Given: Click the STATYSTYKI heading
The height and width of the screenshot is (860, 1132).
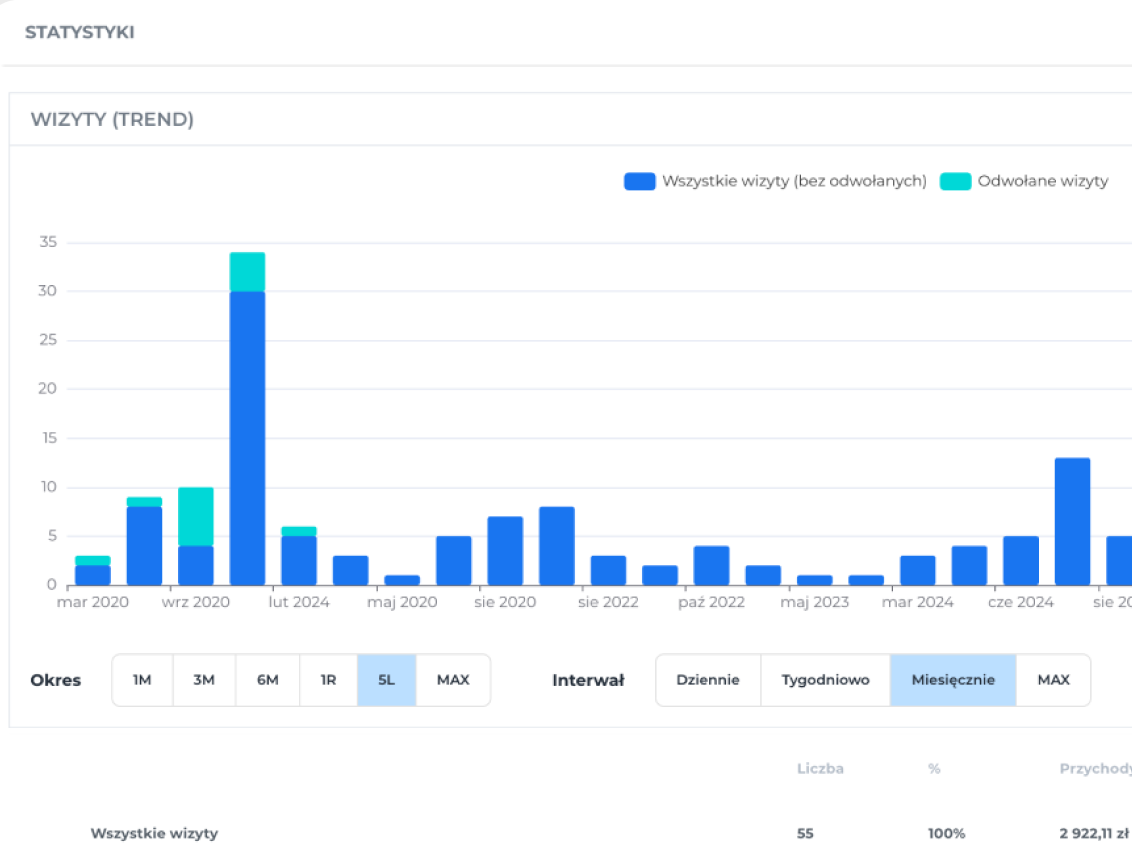Looking at the screenshot, I should (x=80, y=32).
